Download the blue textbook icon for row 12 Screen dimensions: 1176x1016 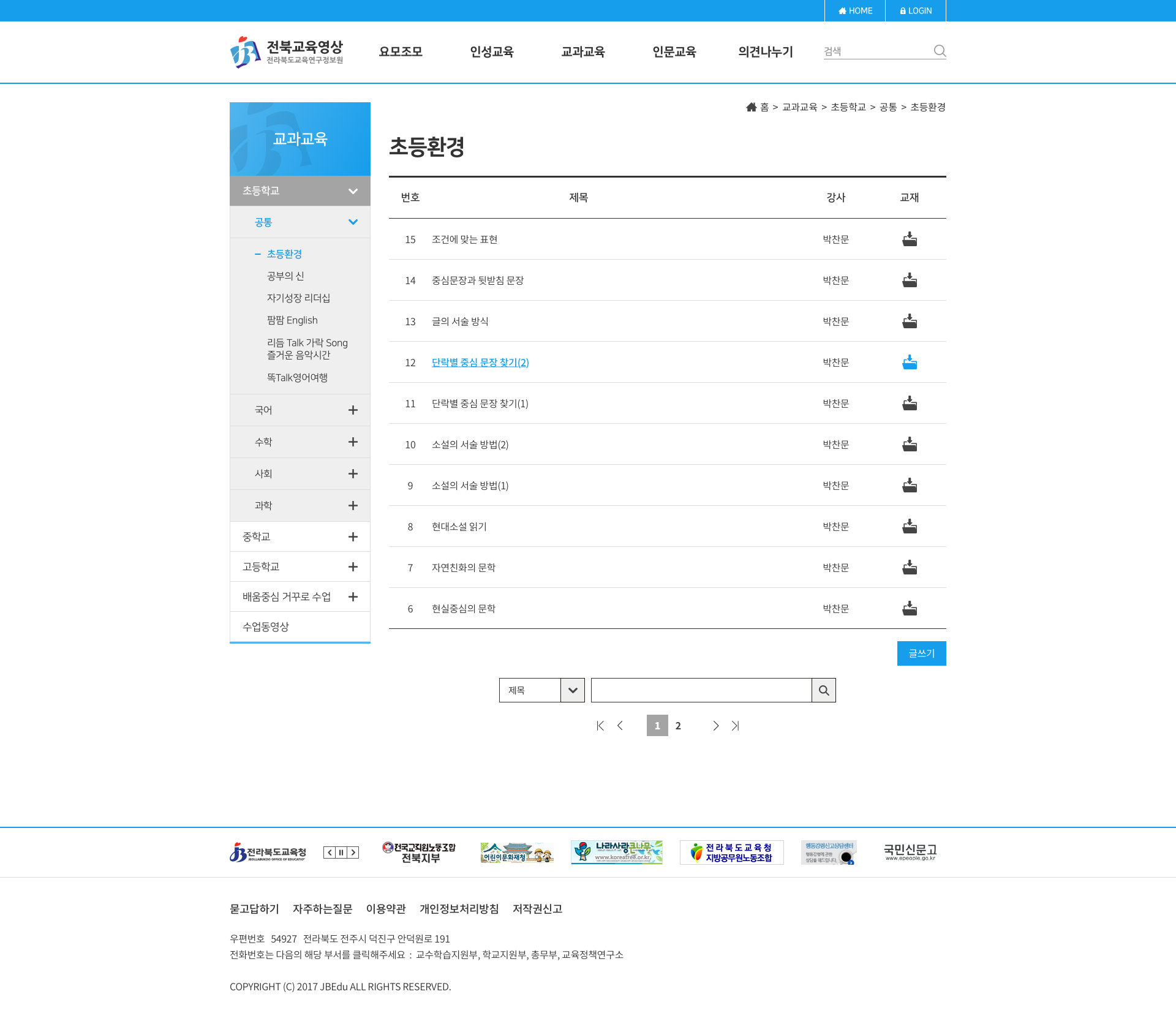(910, 362)
